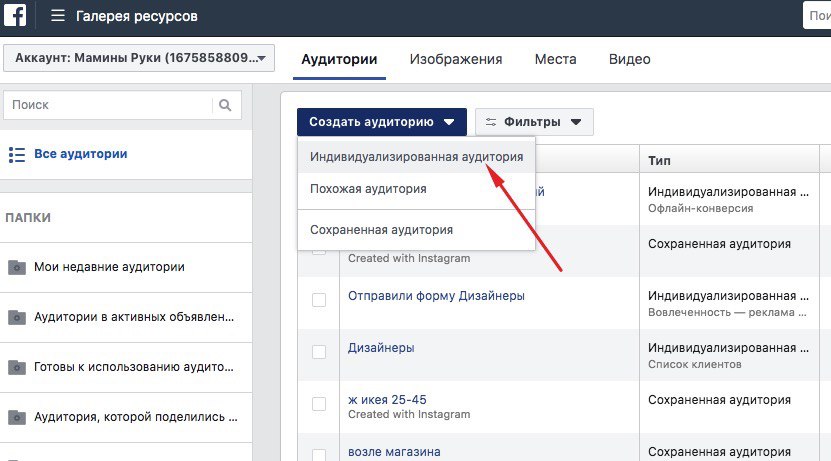Click the Галерея ресурсов title
This screenshot has width=831, height=461.
click(x=137, y=16)
